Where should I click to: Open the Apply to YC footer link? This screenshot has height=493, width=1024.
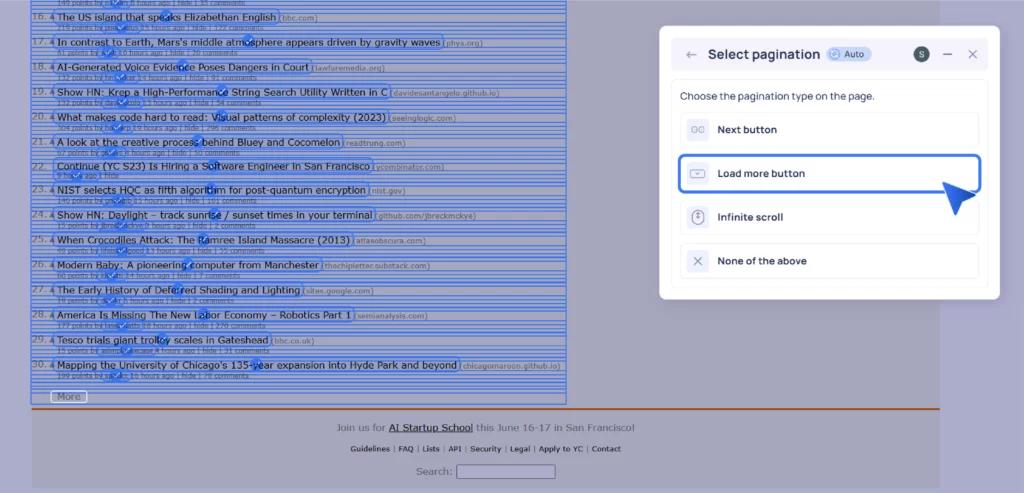pos(561,449)
